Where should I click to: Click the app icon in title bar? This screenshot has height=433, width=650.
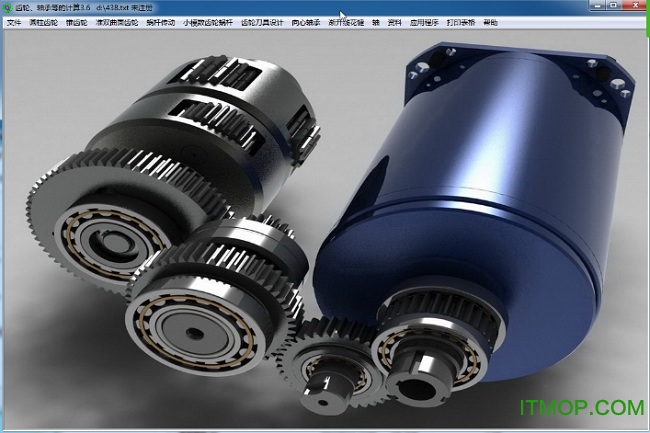pos(7,7)
